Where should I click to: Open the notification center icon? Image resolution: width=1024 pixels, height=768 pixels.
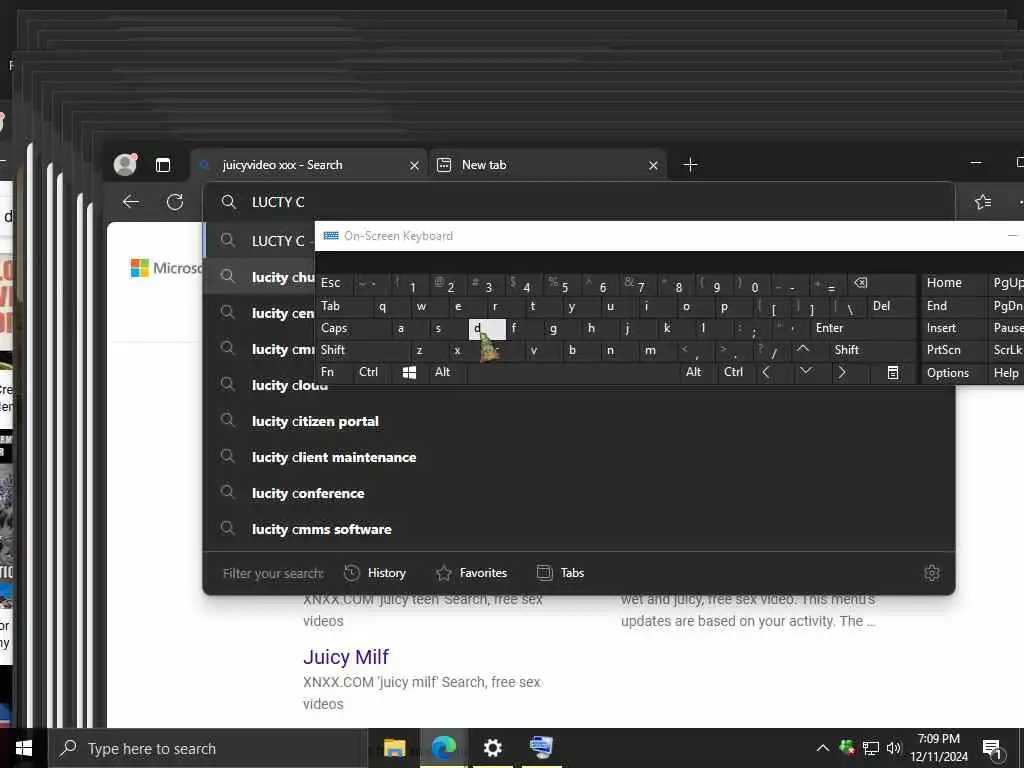[x=992, y=749]
